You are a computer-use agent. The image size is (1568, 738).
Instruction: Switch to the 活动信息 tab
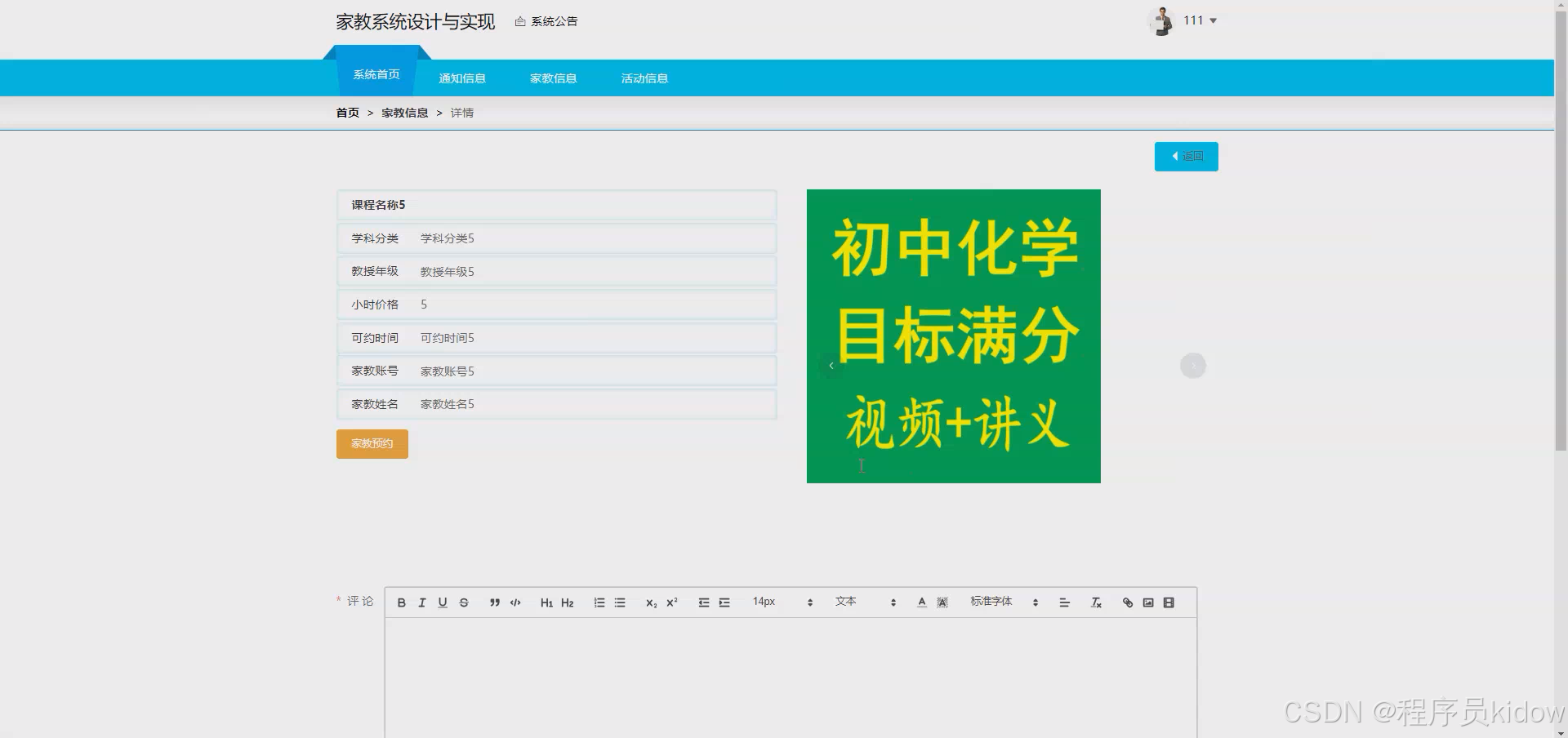644,78
